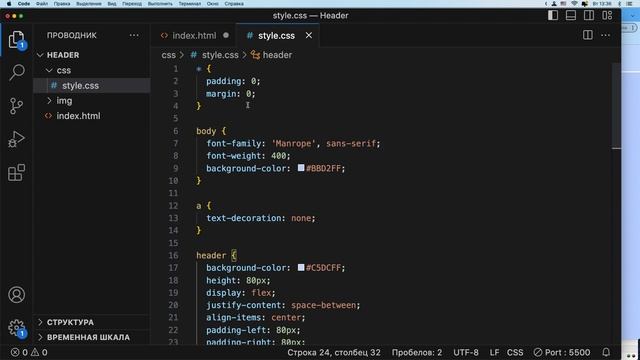
Task: Open the Explorer view in activity bar
Action: point(16,40)
